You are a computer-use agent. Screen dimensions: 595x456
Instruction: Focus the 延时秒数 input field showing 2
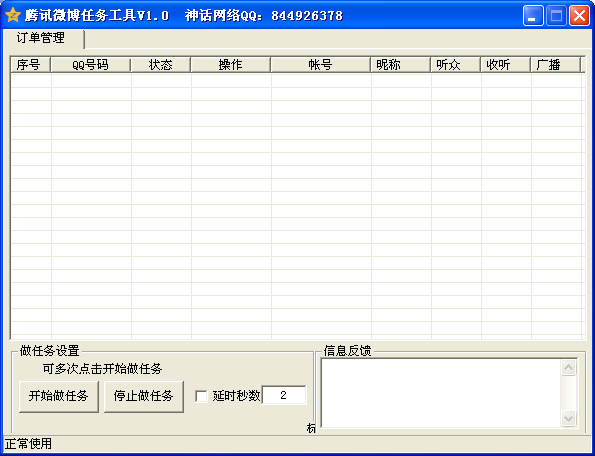click(283, 395)
